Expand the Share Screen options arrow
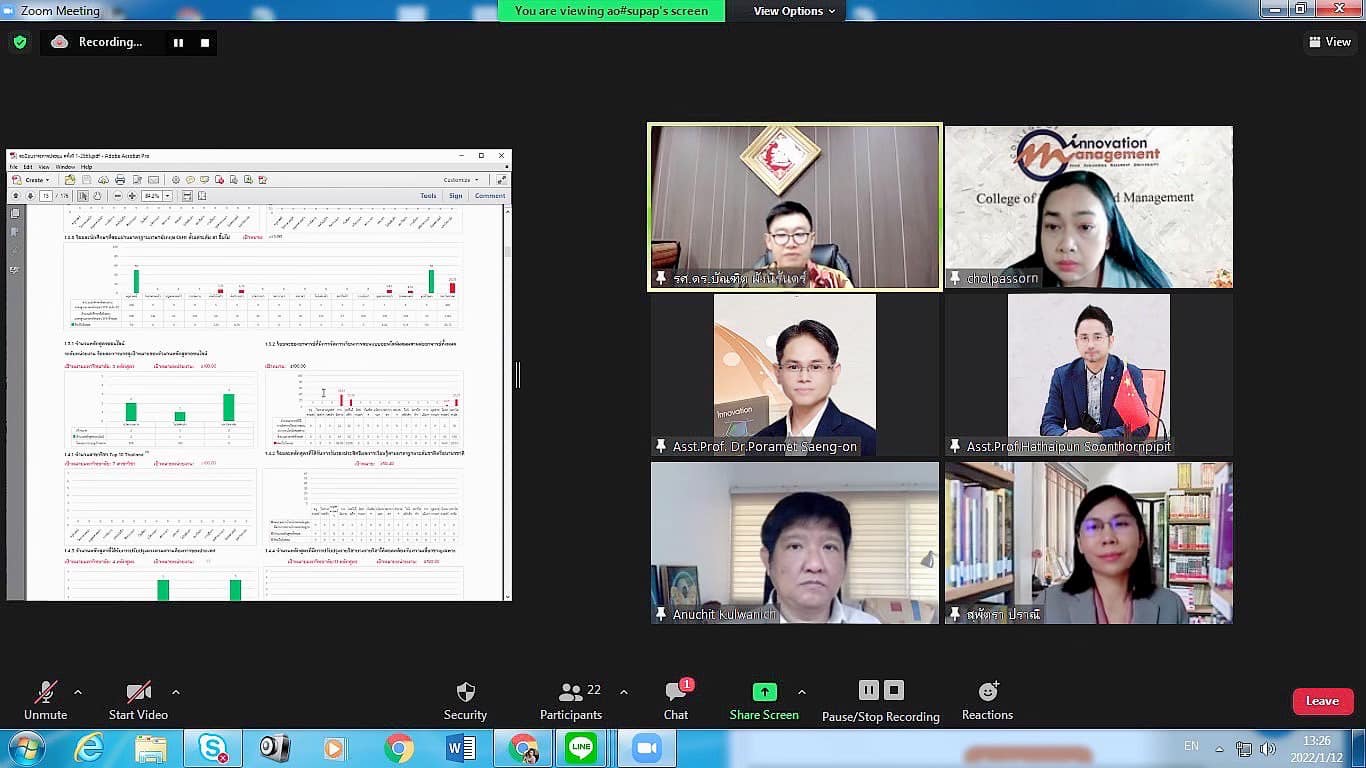This screenshot has height=768, width=1366. (x=801, y=692)
